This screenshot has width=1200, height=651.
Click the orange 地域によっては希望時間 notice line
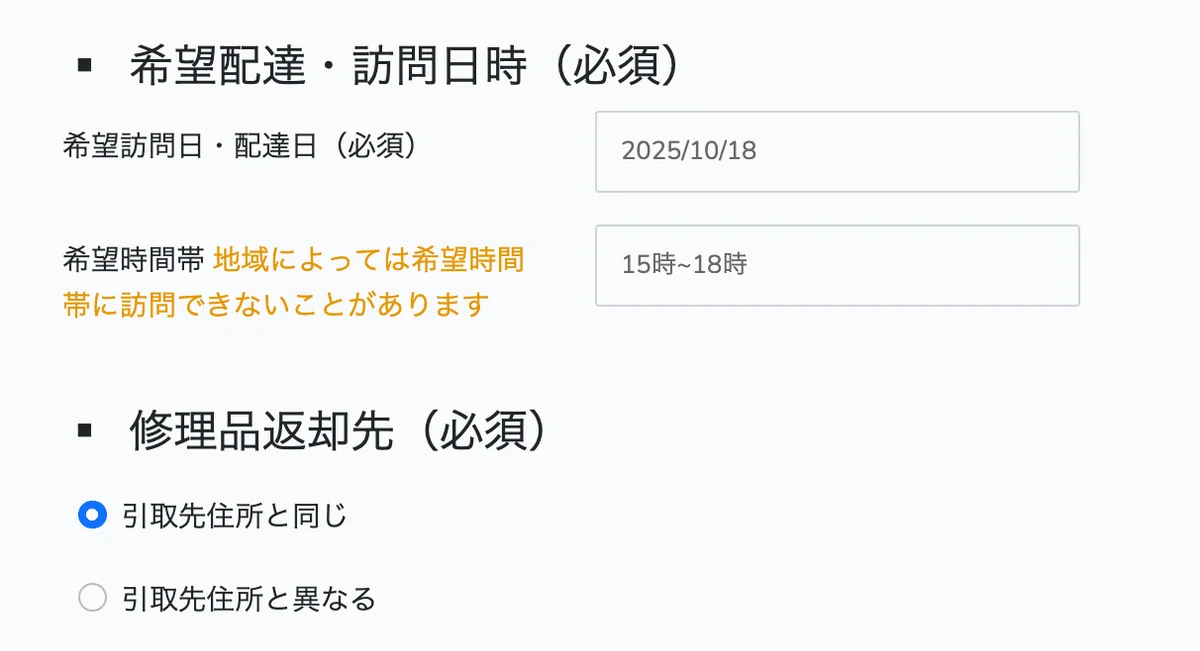tap(369, 260)
